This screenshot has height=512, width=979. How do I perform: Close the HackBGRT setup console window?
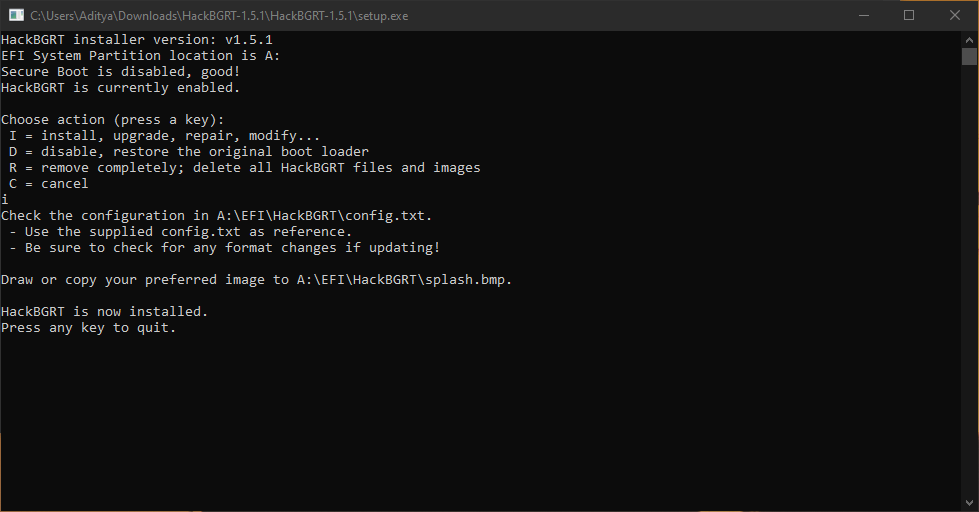pos(955,15)
